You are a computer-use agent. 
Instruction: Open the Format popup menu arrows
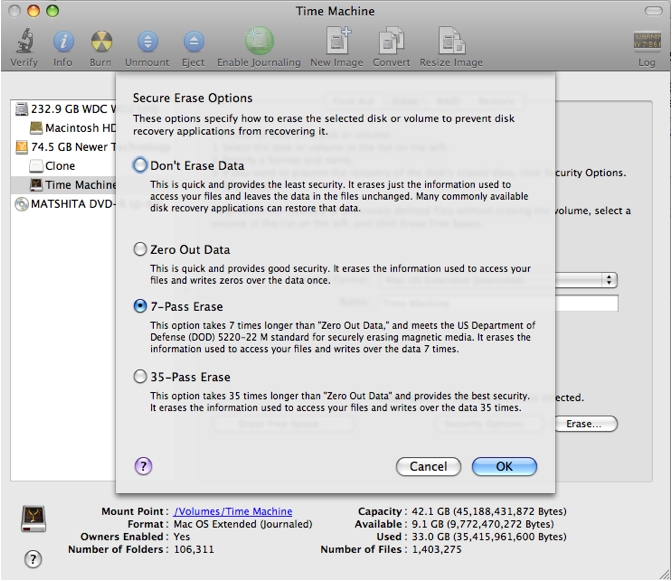(609, 280)
